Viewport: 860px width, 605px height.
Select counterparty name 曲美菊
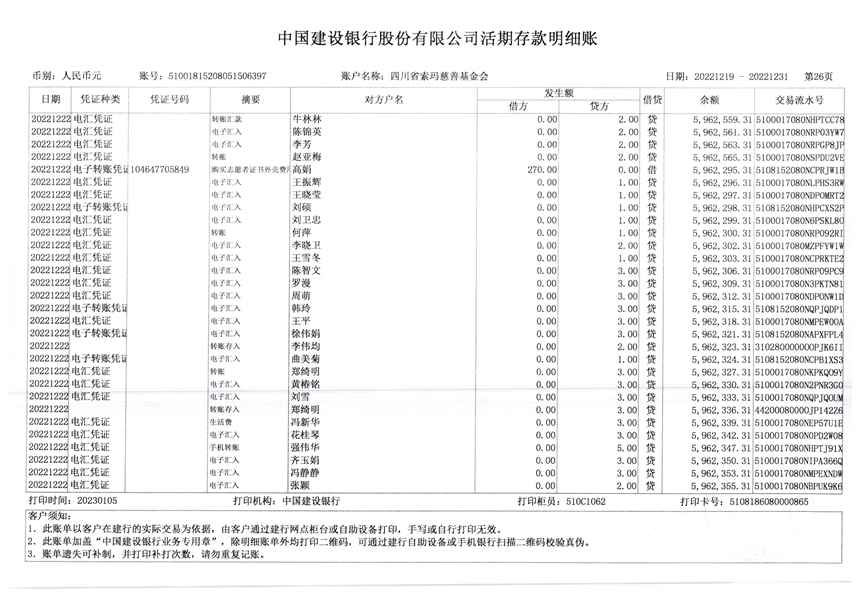[307, 359]
